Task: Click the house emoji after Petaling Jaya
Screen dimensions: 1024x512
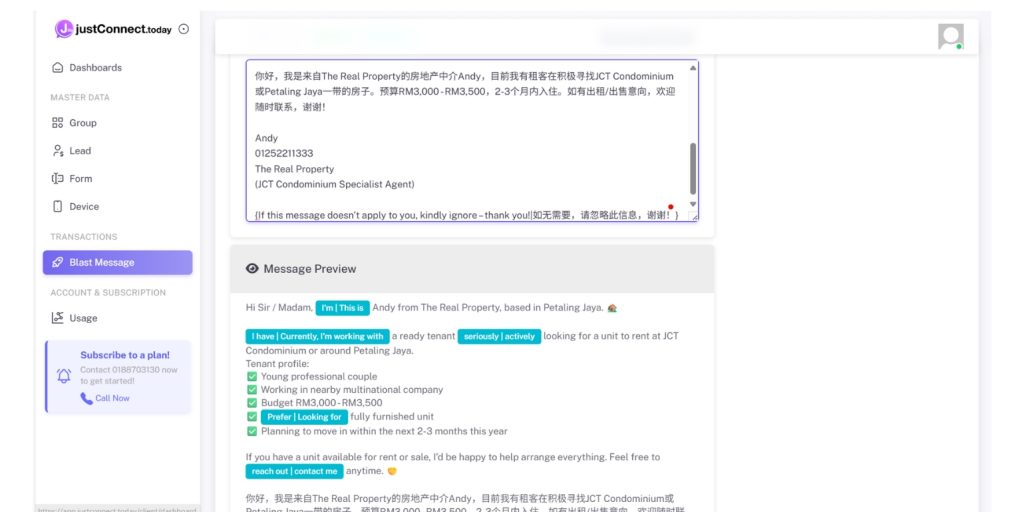Action: 612,308
